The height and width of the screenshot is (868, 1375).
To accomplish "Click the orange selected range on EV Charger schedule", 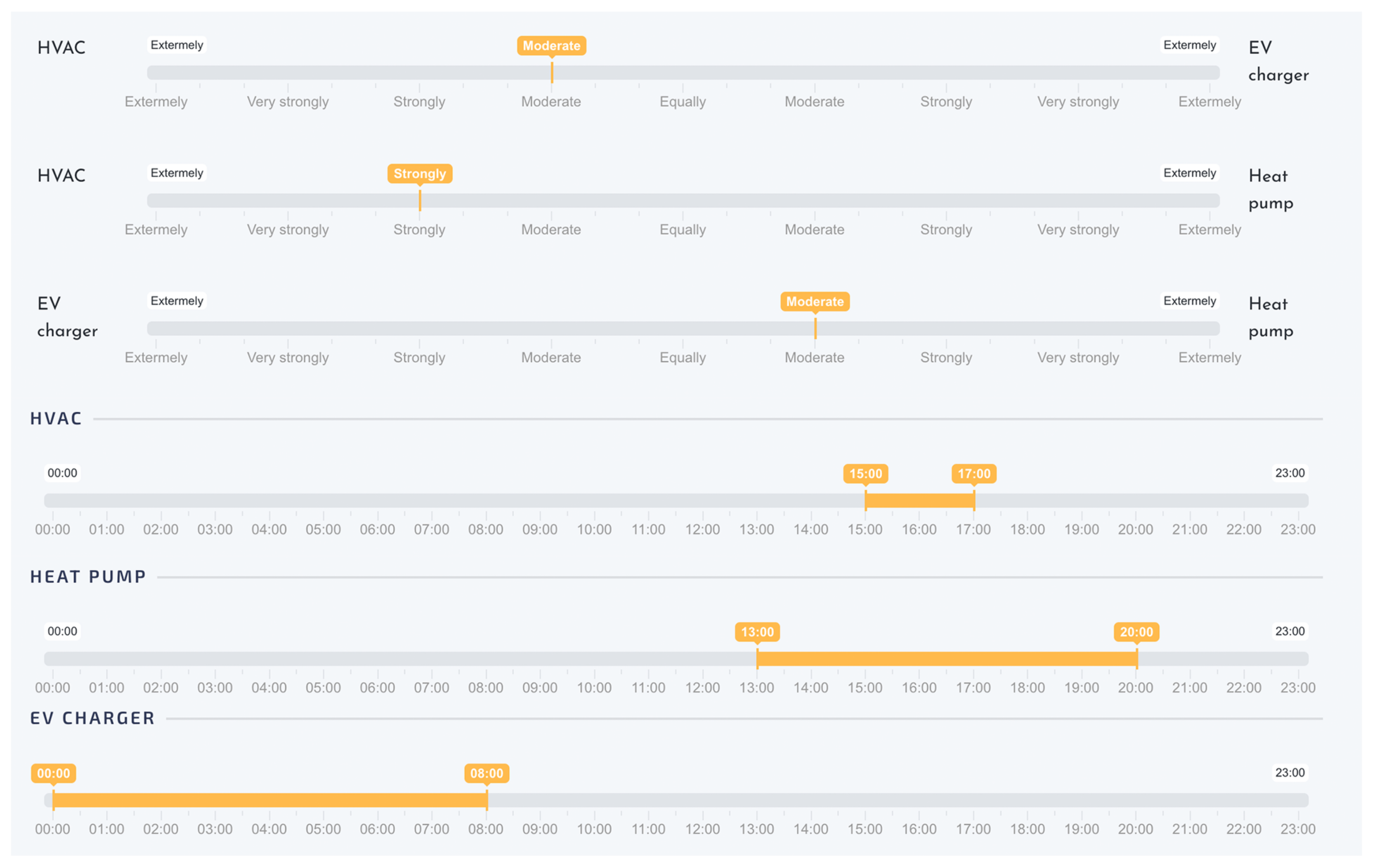I will click(269, 800).
